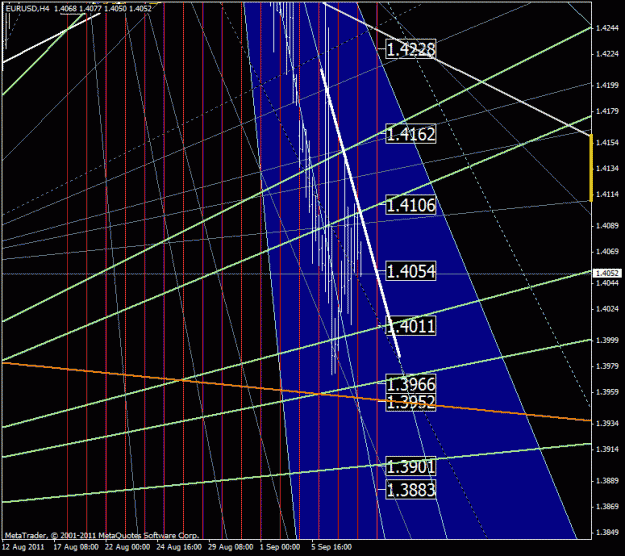Click the 1.4244 price axis value

point(607,28)
